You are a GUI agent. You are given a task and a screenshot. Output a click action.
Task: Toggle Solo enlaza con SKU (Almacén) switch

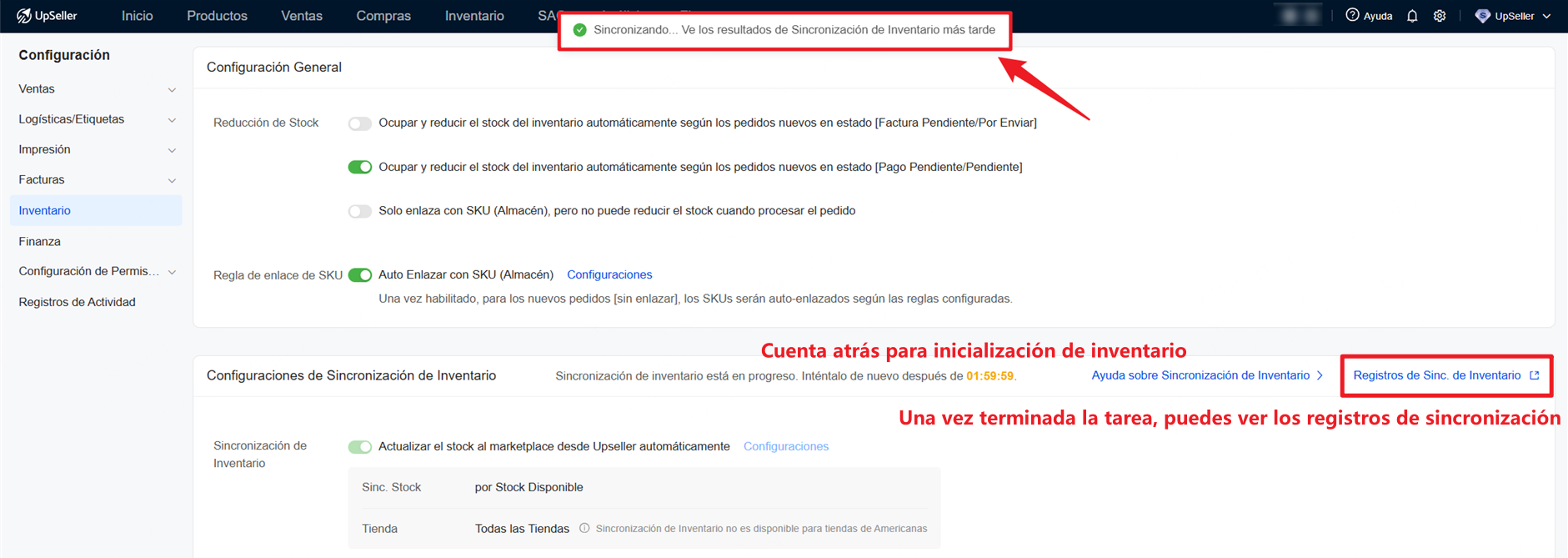tap(360, 211)
